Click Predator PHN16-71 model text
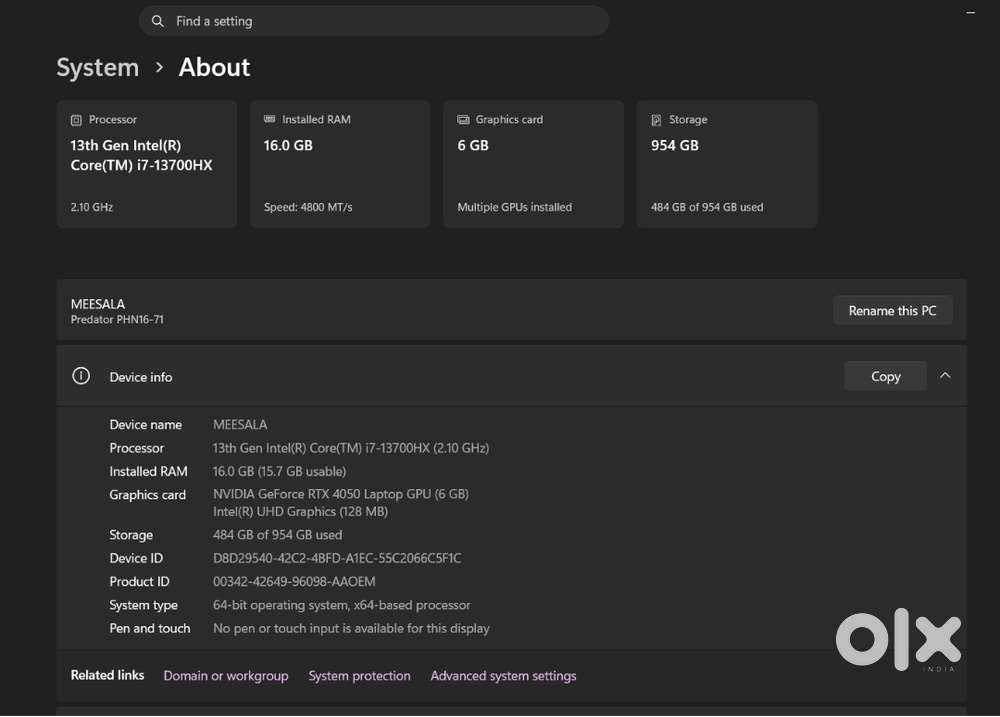 (117, 320)
